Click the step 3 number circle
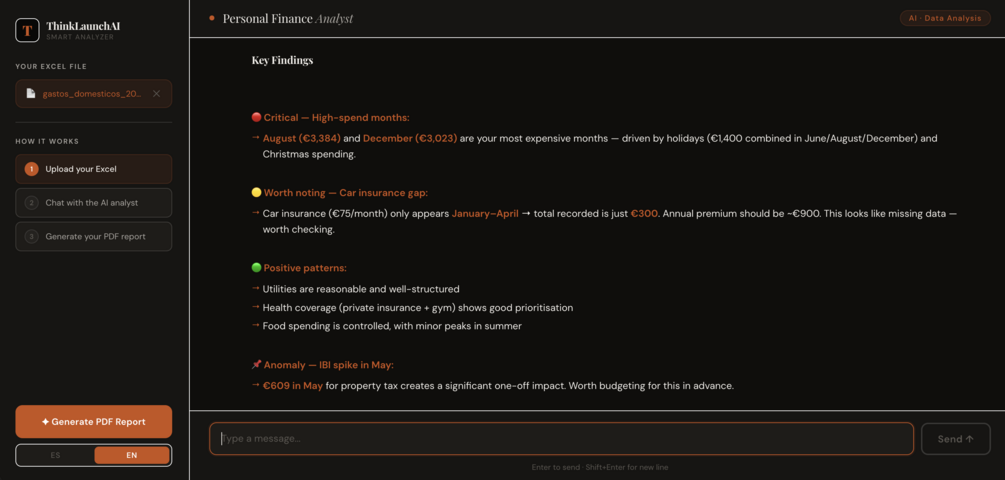 (31, 236)
